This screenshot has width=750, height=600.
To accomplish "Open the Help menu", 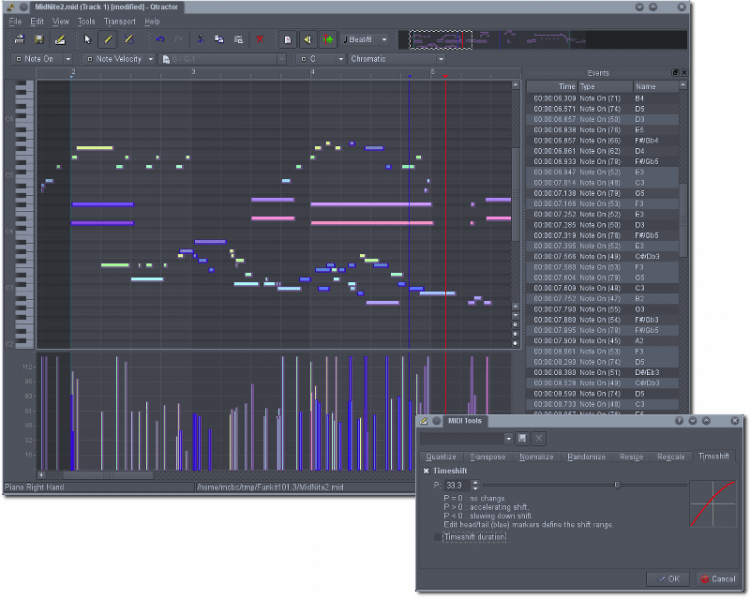I will pos(152,22).
